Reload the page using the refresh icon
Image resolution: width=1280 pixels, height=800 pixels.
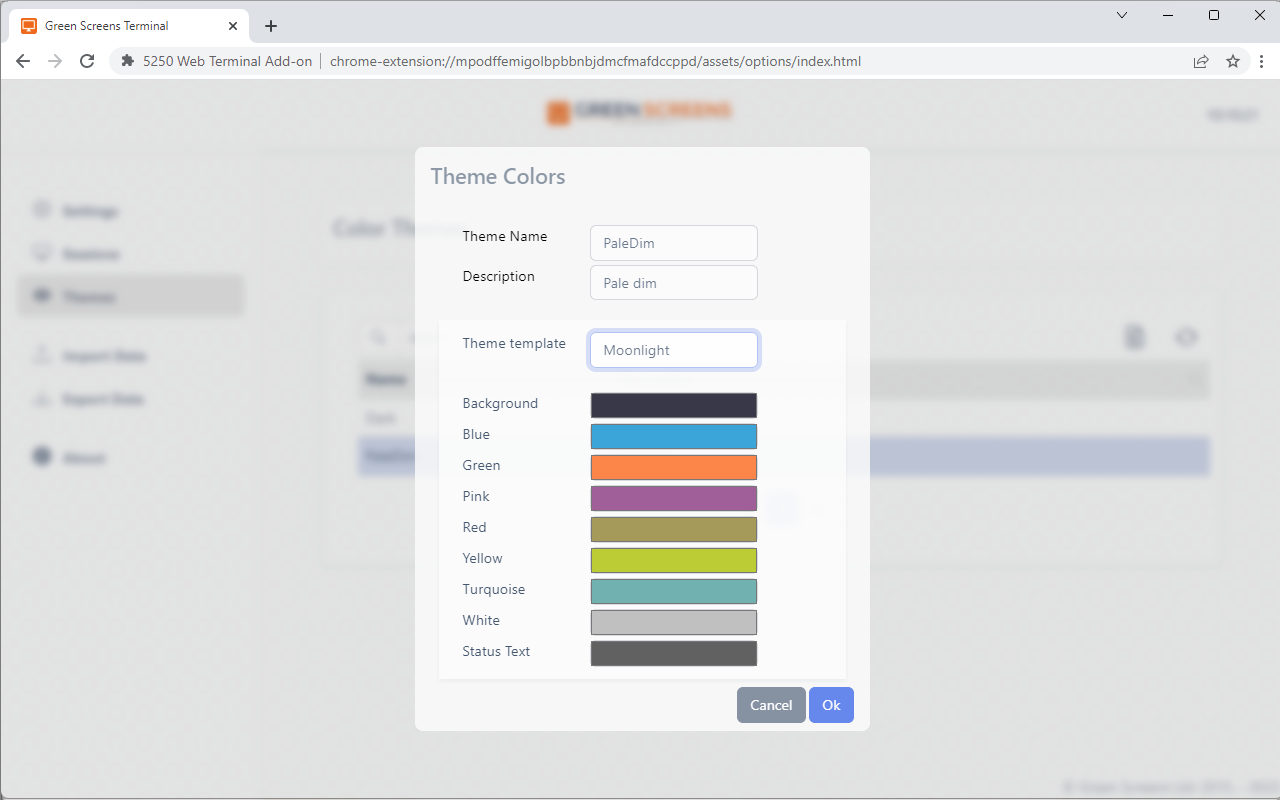87,61
